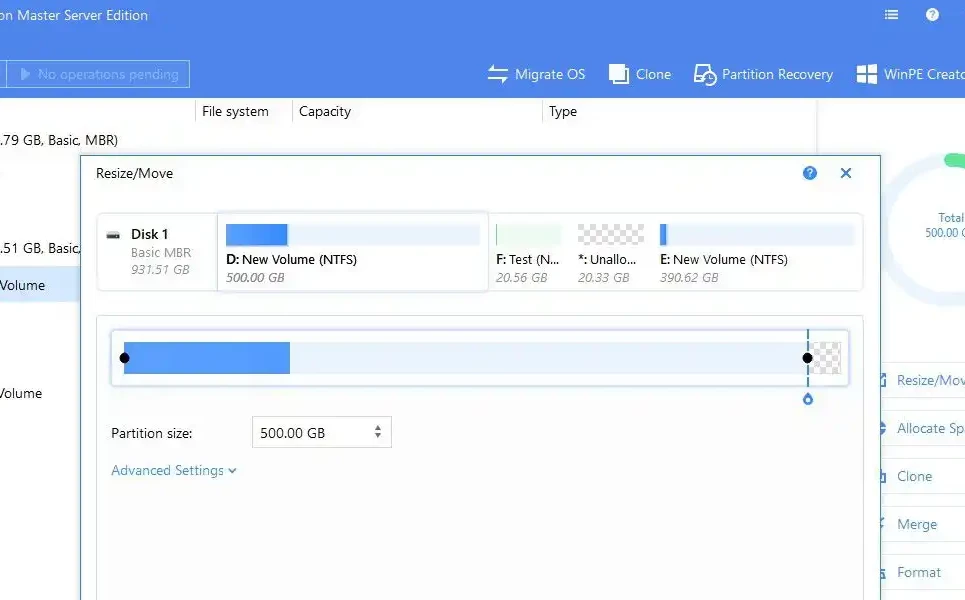The width and height of the screenshot is (965, 600).
Task: Select Allocate Space in right sidebar
Action: tap(929, 428)
